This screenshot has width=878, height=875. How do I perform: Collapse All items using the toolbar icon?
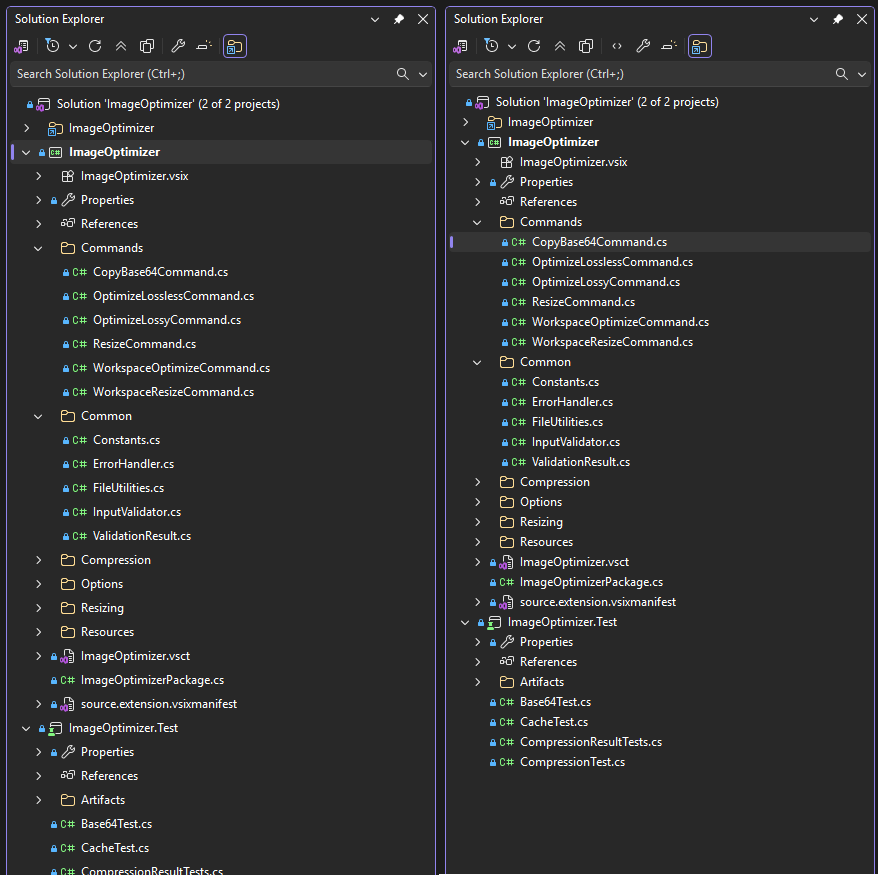click(120, 46)
